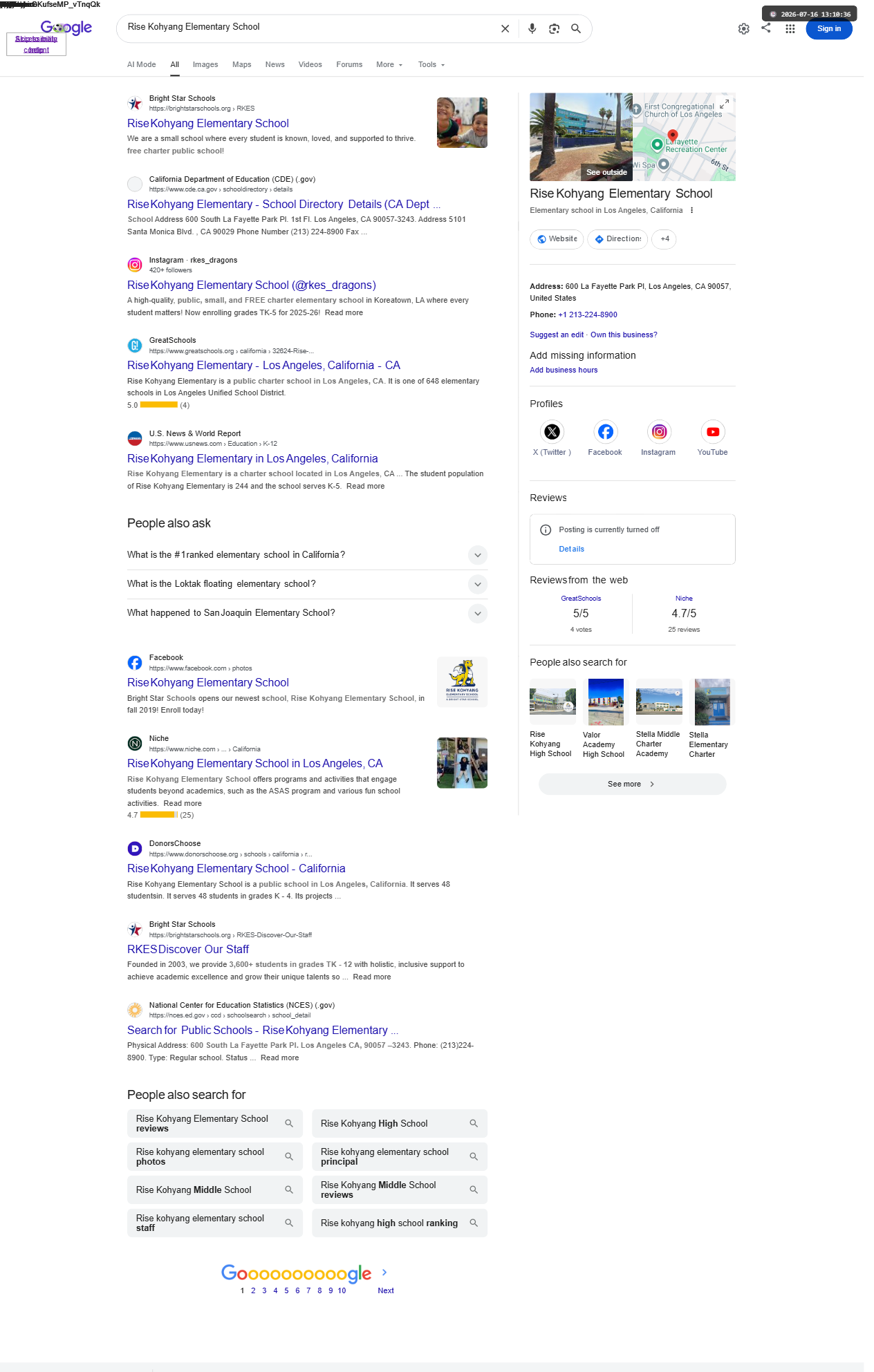Switch to the Videos tab
Viewport: 874px width, 1372px height.
(x=310, y=65)
